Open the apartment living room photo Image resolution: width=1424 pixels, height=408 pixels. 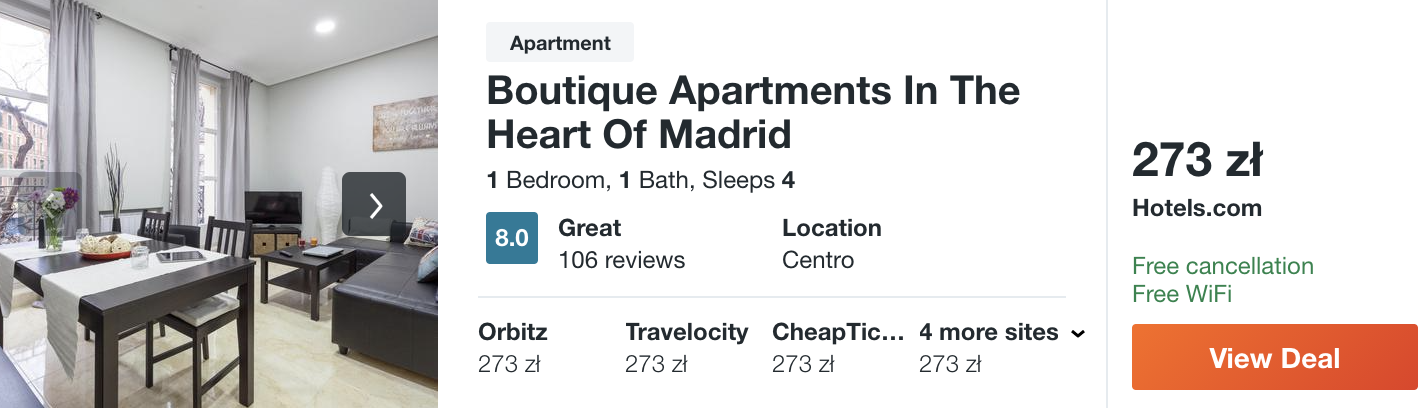click(219, 204)
